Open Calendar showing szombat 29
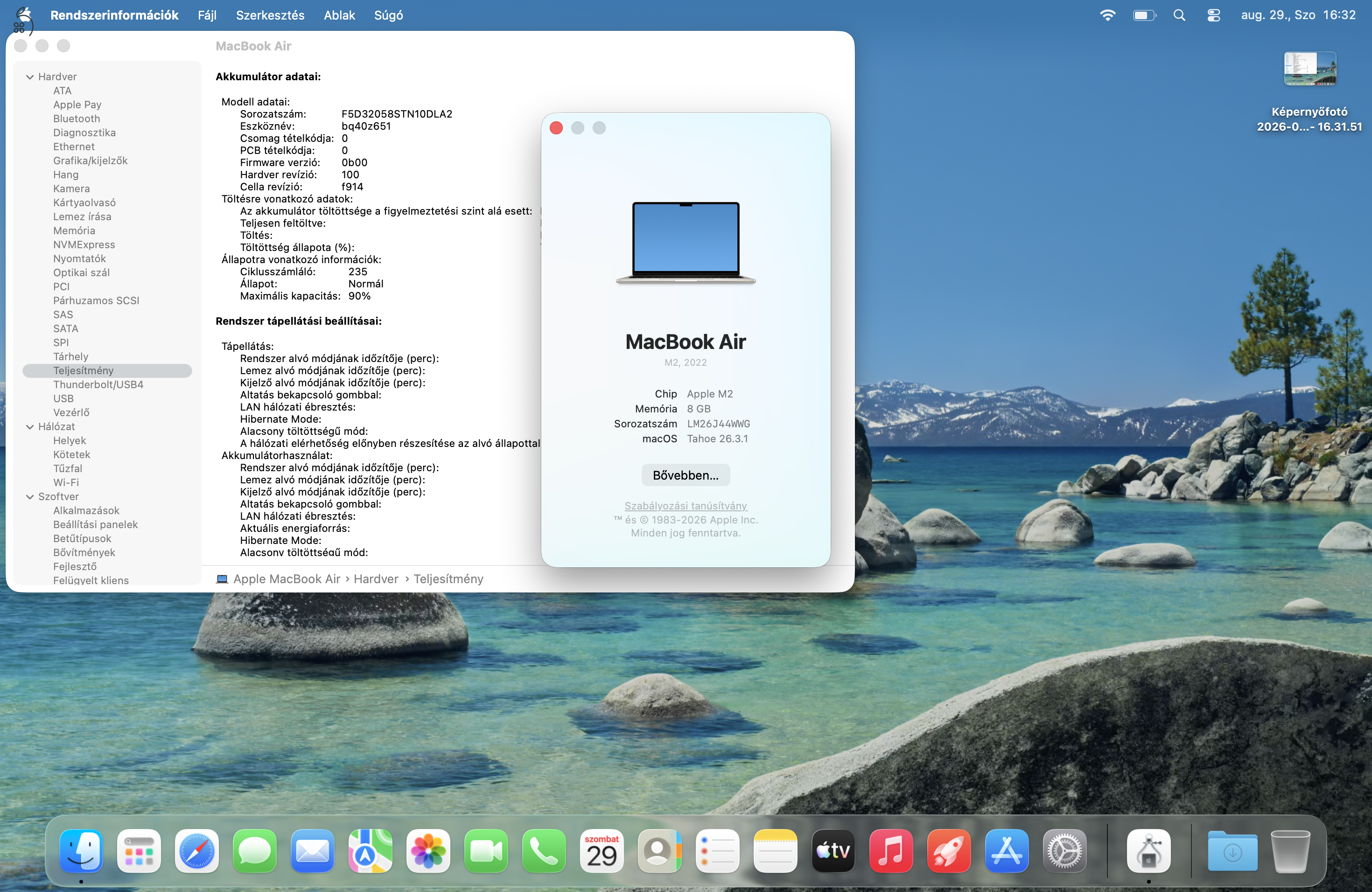Screen dimensions: 1372x892 coord(602,850)
